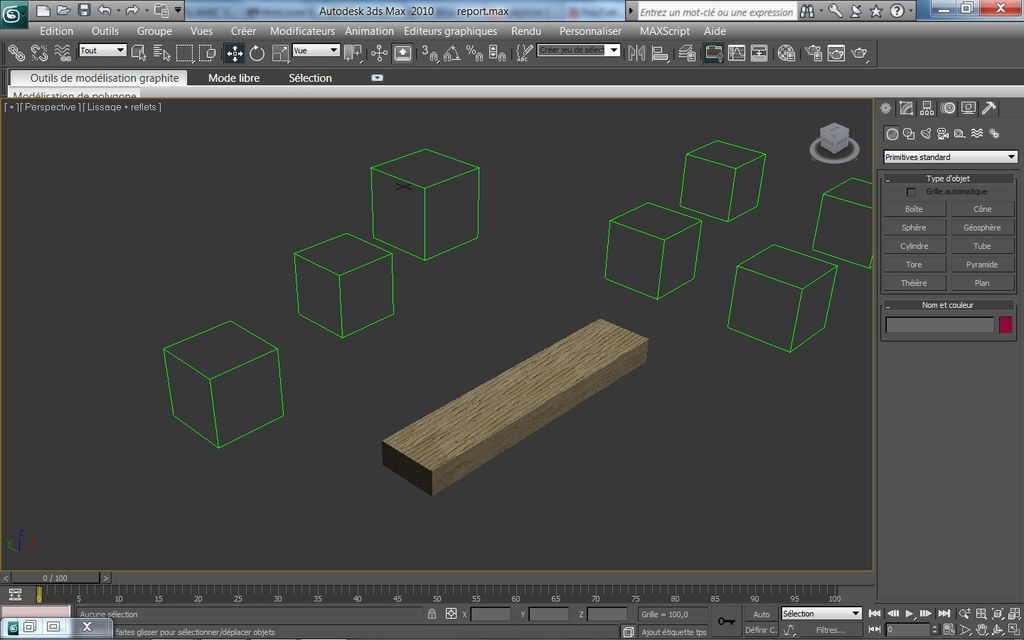Open the Créer jeu de sélection dropdown
The image size is (1024, 640).
pyautogui.click(x=578, y=50)
